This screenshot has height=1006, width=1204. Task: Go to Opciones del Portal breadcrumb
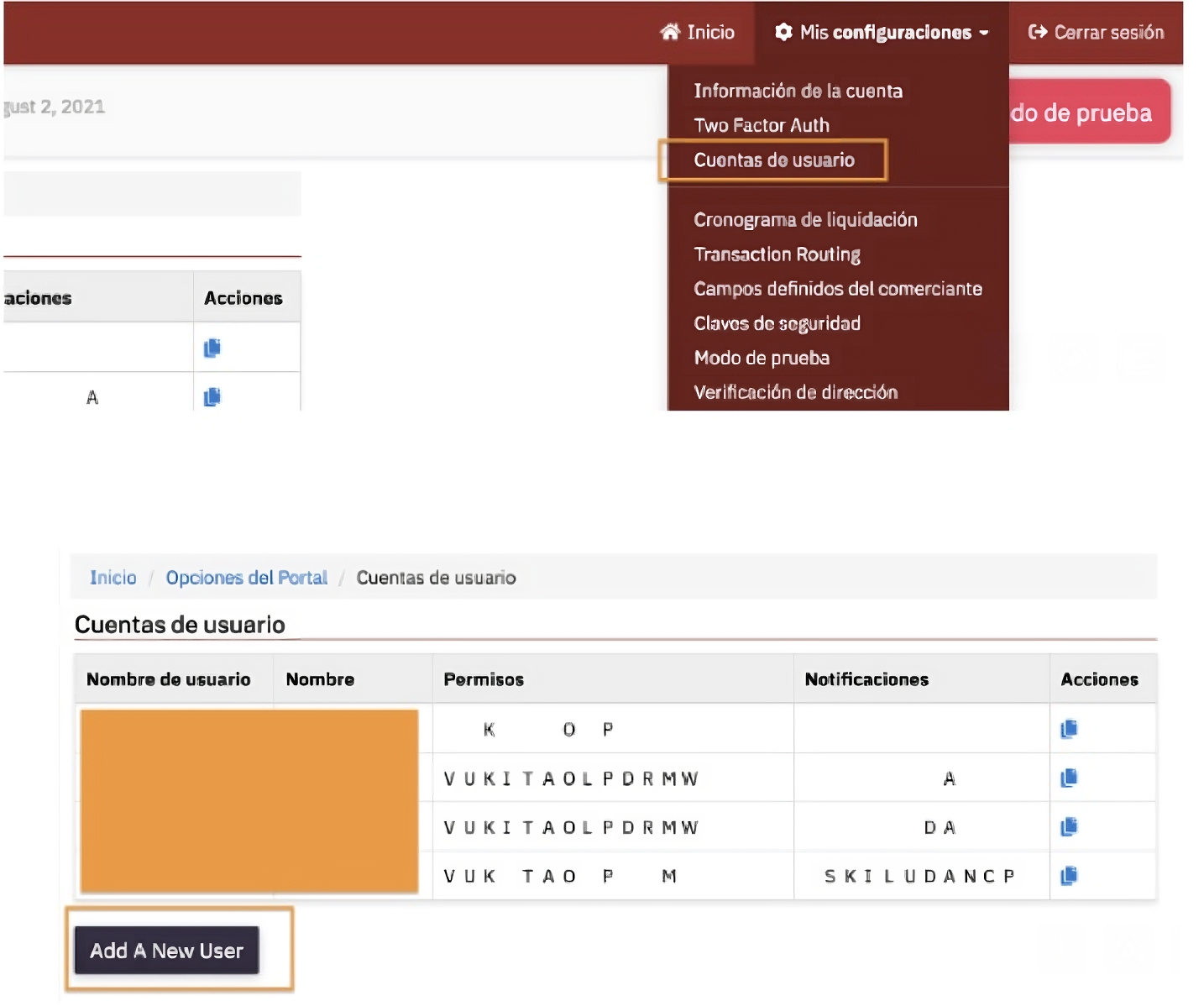(x=246, y=578)
